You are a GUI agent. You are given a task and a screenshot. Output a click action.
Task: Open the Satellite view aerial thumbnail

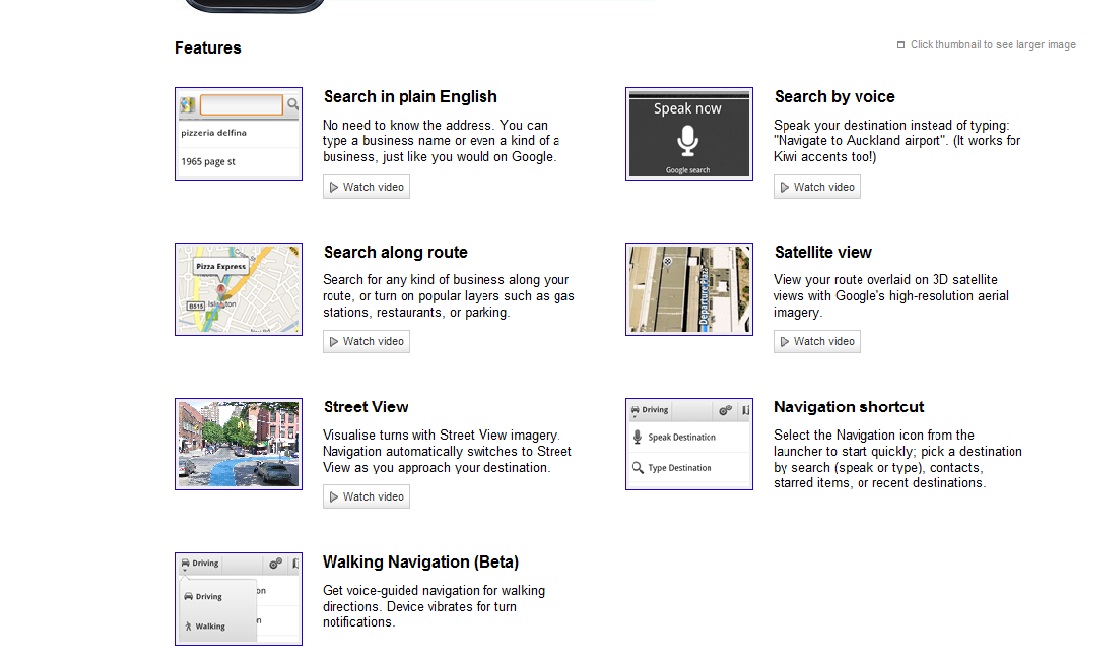689,289
